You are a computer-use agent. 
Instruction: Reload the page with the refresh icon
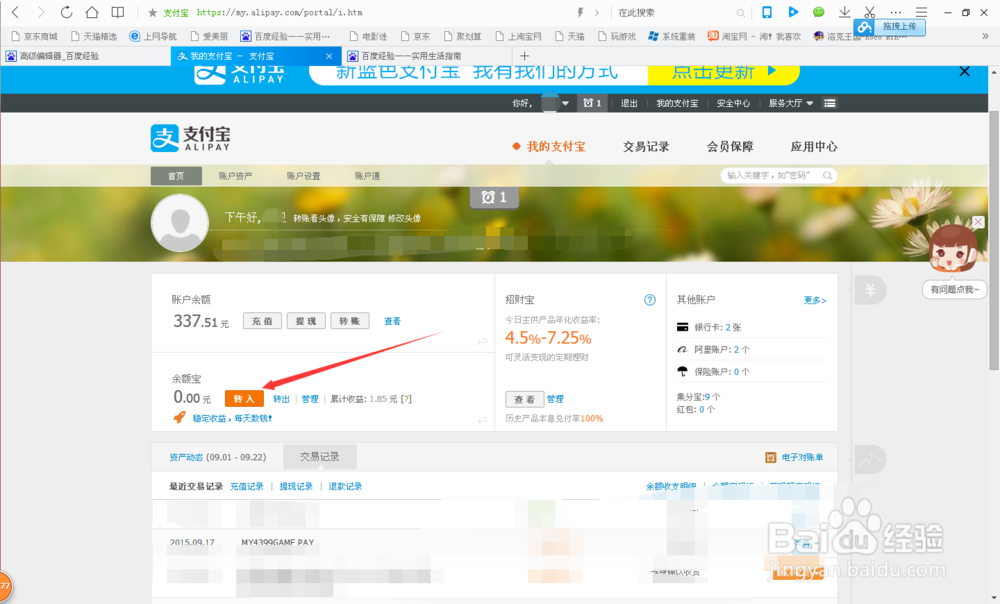click(66, 12)
